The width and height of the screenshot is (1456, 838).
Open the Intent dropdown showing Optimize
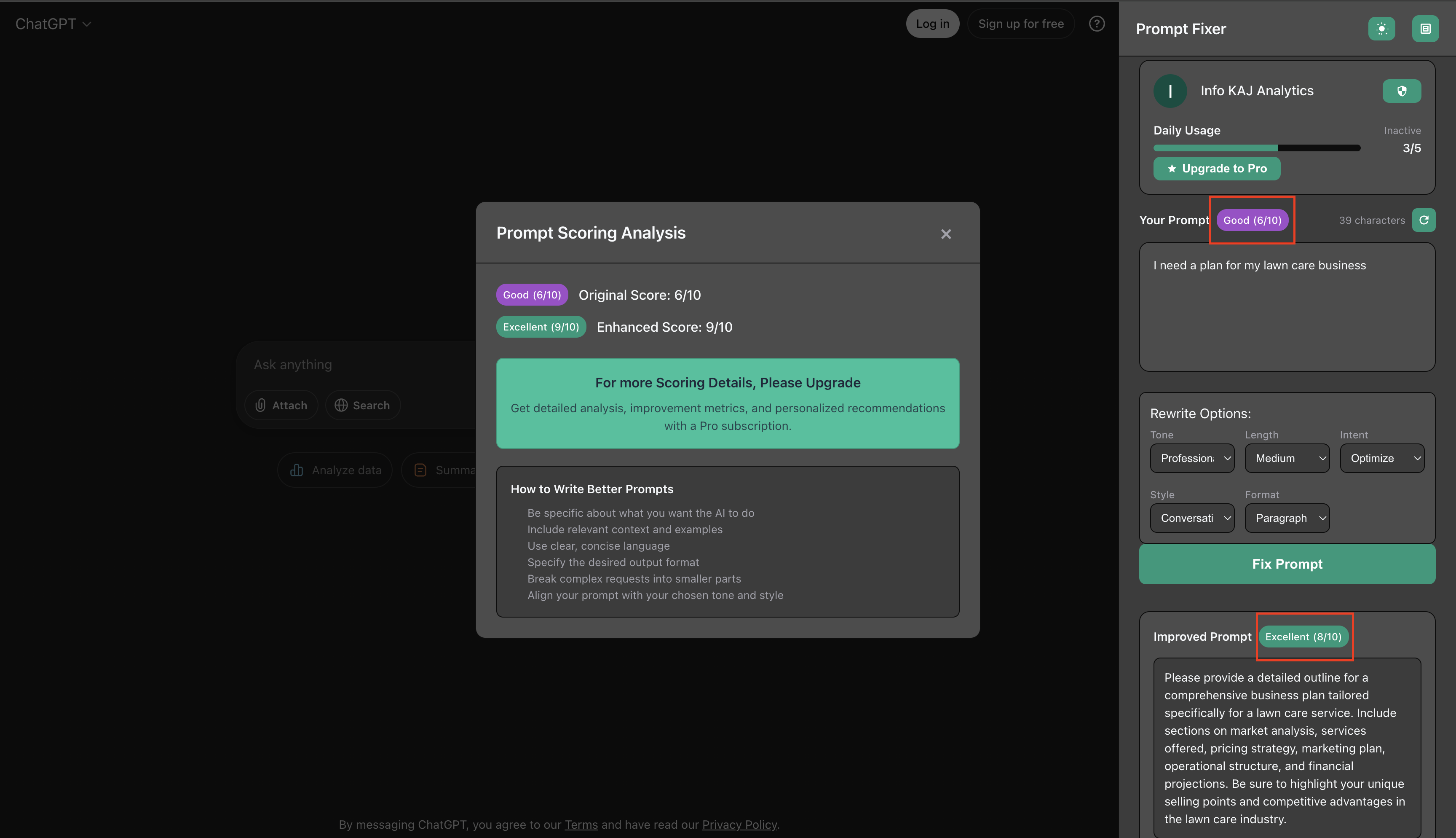point(1382,458)
